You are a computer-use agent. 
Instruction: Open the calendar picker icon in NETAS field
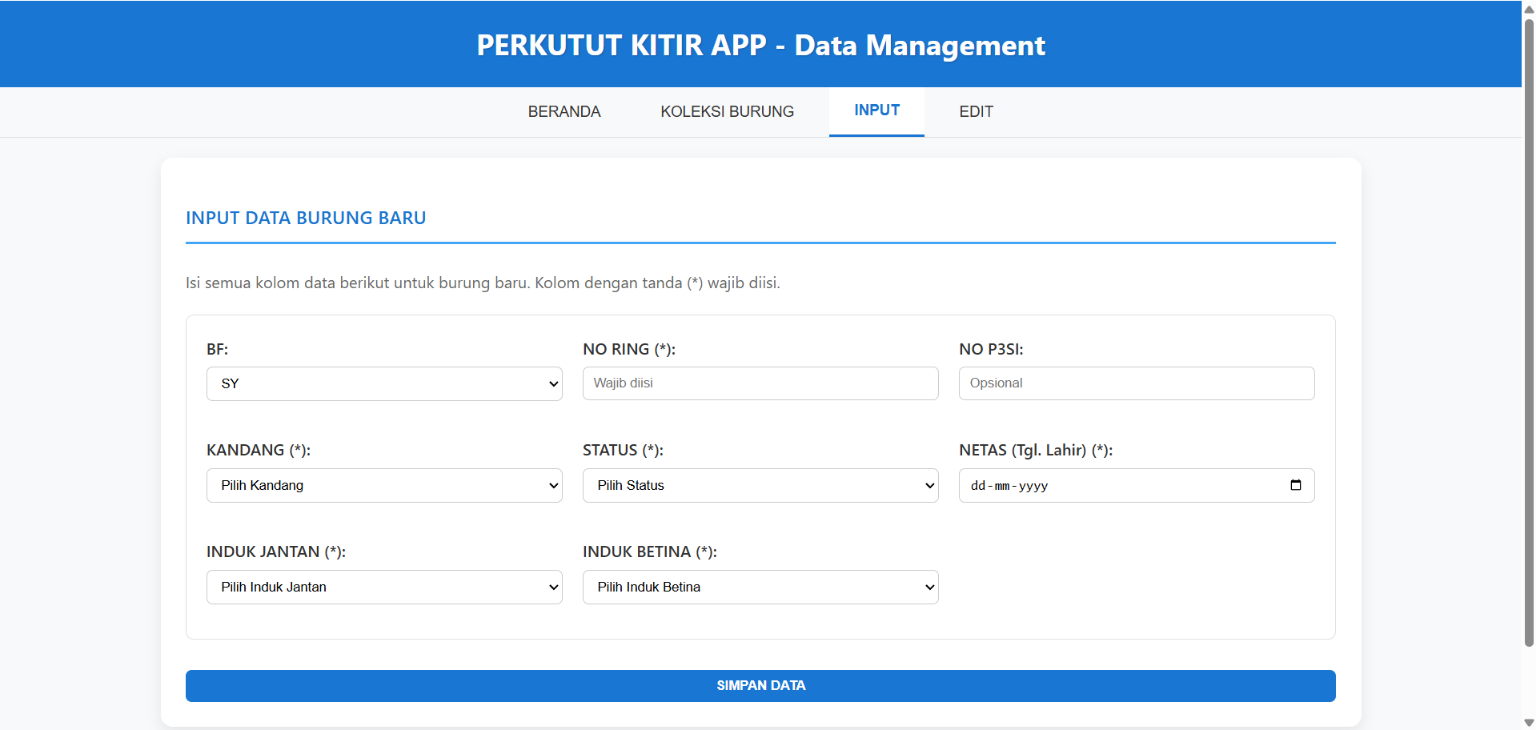coord(1296,486)
